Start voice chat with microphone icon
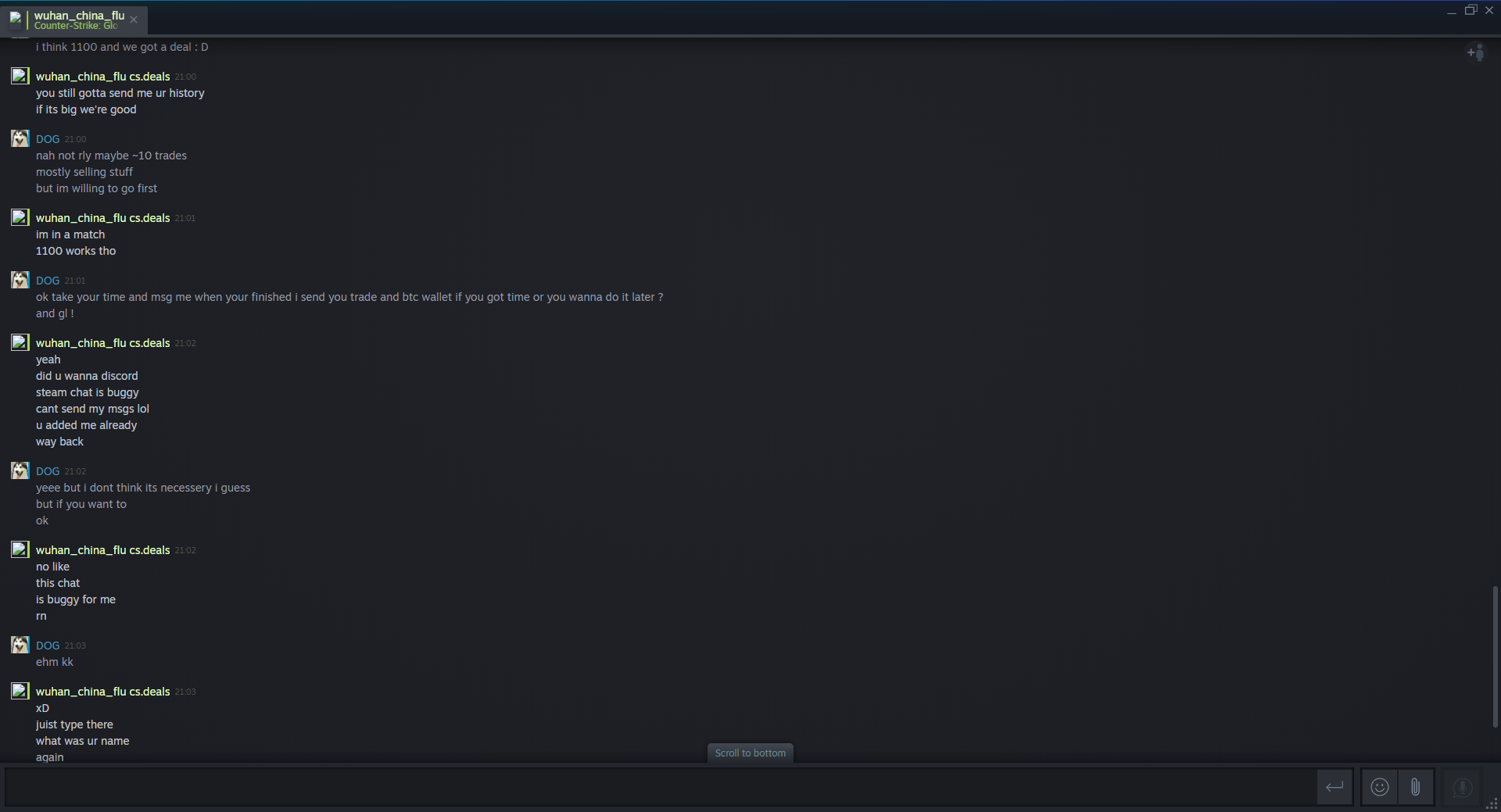The image size is (1501, 812). coord(1462,787)
